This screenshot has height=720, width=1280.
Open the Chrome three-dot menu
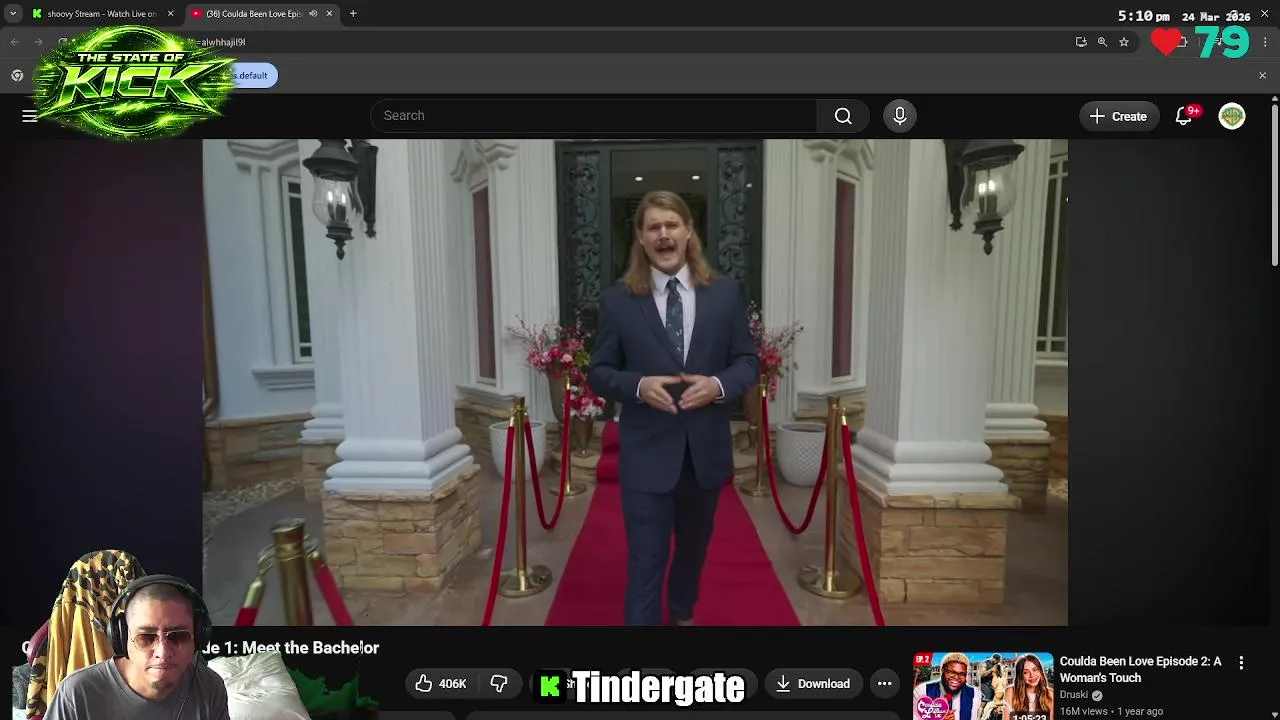point(1265,42)
